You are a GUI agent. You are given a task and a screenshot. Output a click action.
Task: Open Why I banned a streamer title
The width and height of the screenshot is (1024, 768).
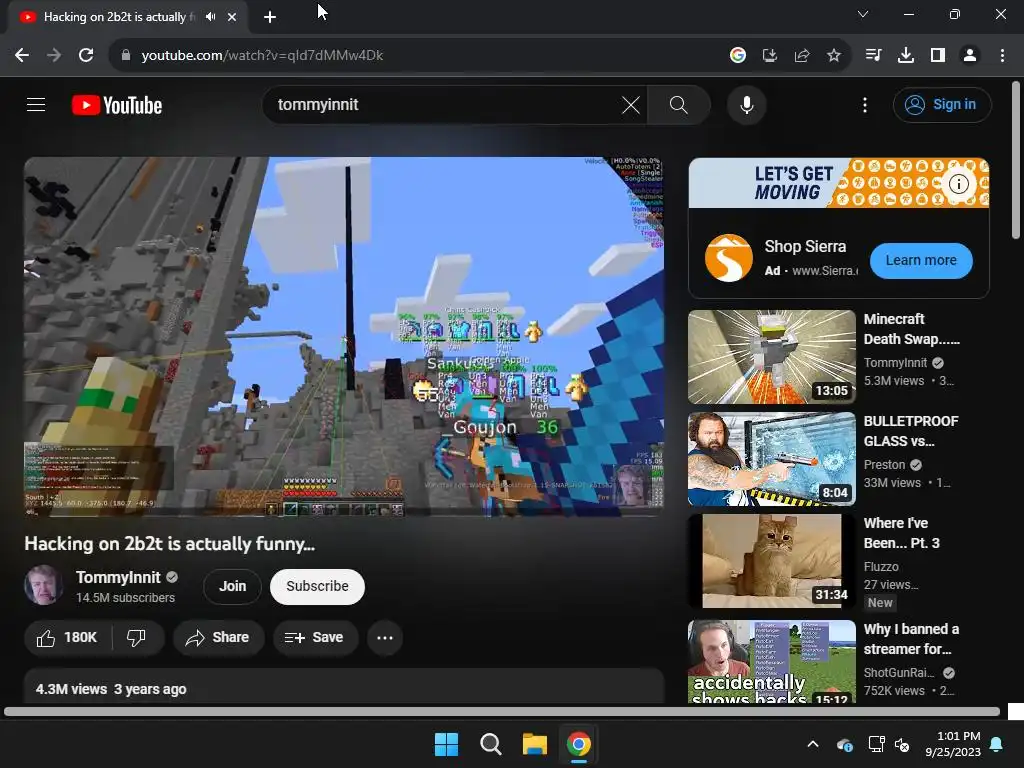pyautogui.click(x=911, y=639)
